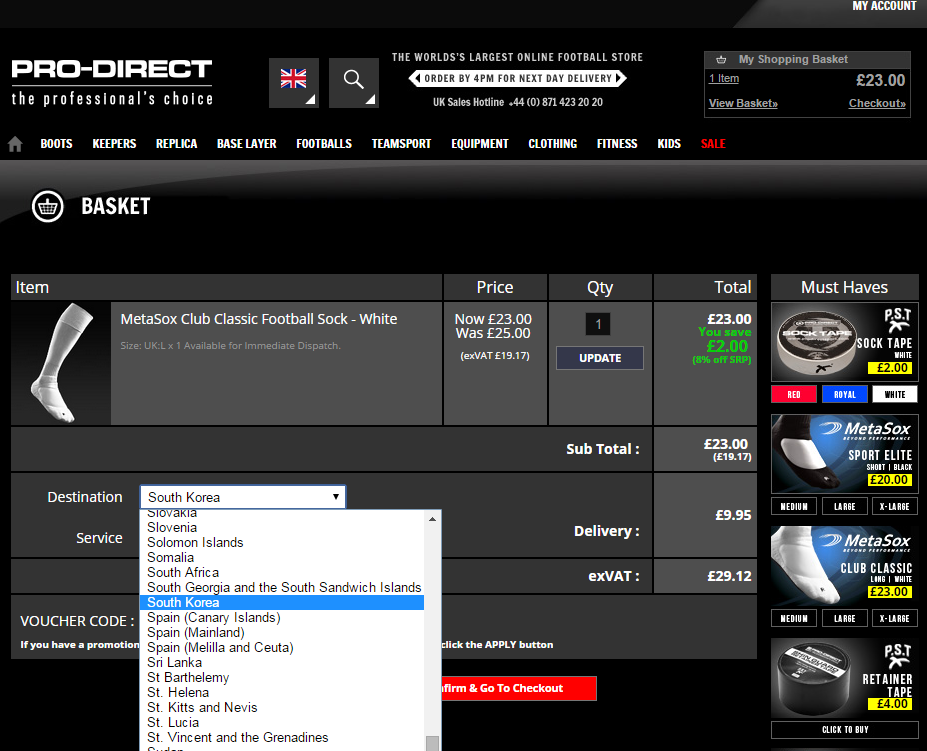Open the FITNESS menu
927x751 pixels.
point(617,144)
